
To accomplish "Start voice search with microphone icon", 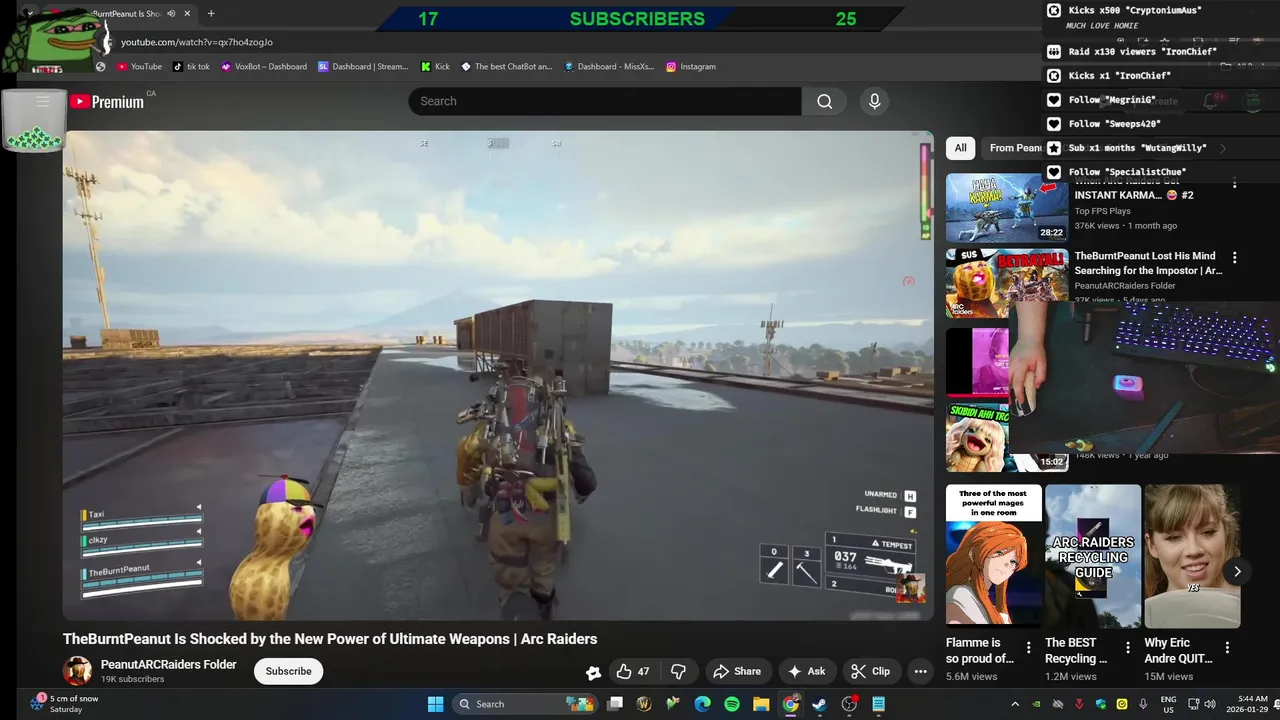I will [x=874, y=101].
